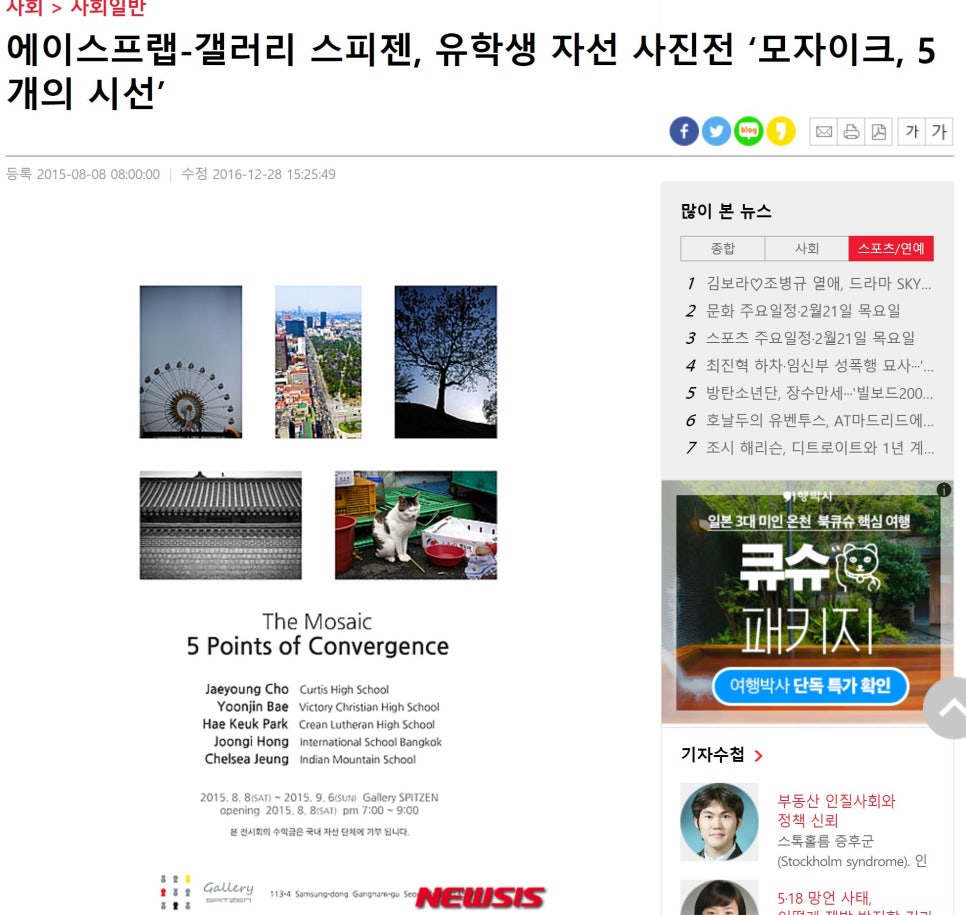Increase font size with large 가 button

click(x=939, y=132)
